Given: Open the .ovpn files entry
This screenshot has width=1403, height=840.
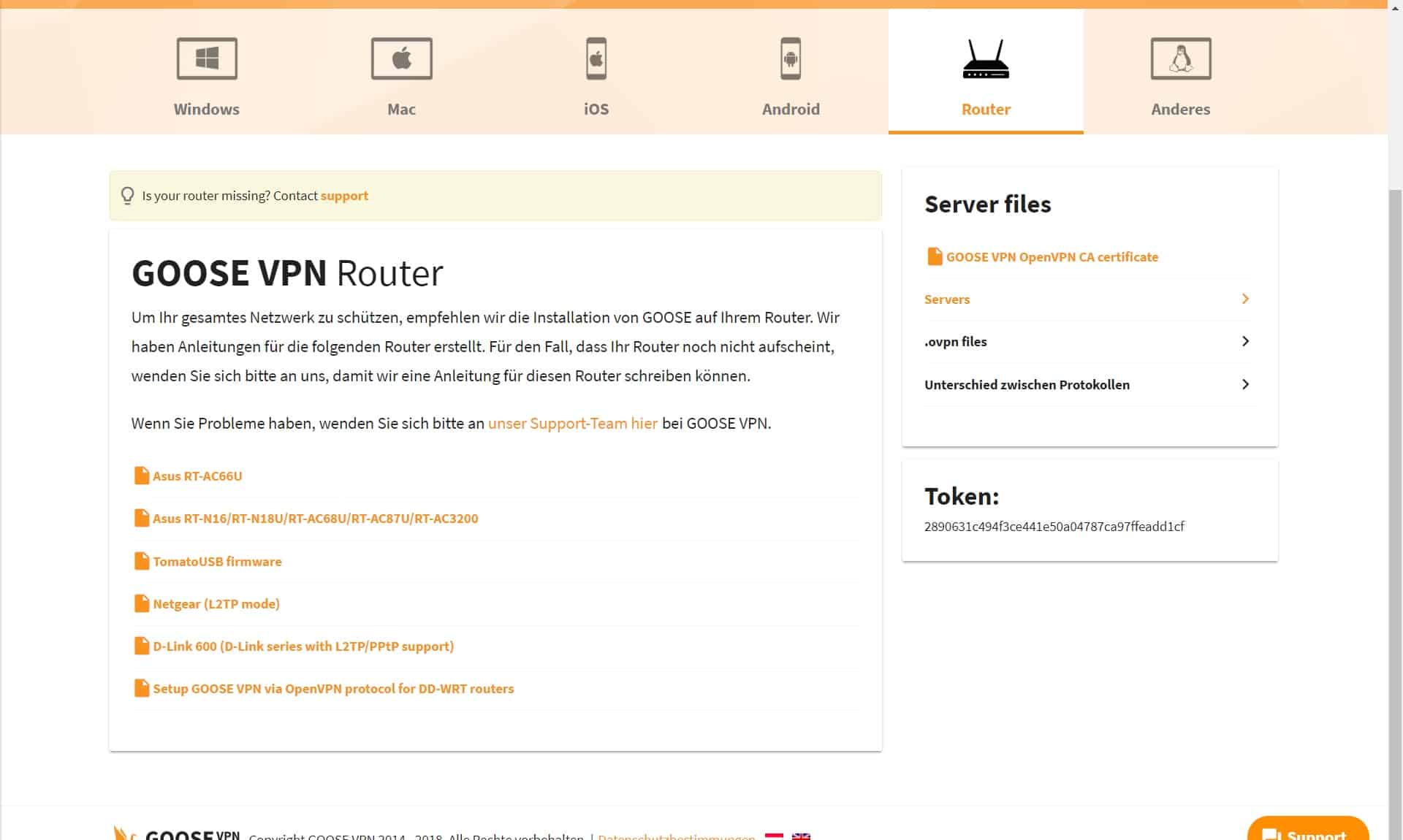Looking at the screenshot, I should (955, 342).
